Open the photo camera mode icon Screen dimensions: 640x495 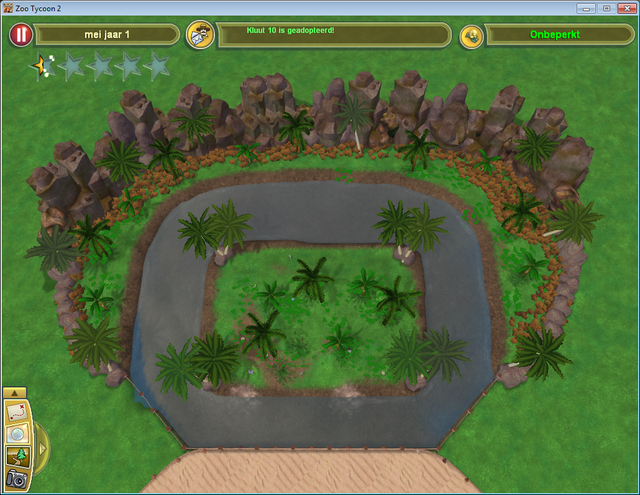point(16,479)
